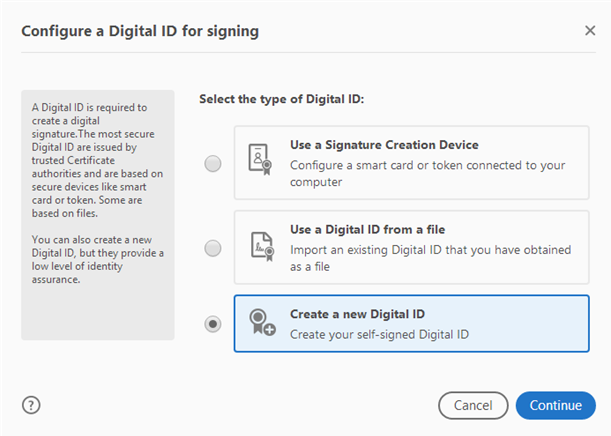The image size is (611, 436).
Task: Click the "Create your self-signed Digital ID" description
Action: pyautogui.click(x=379, y=334)
